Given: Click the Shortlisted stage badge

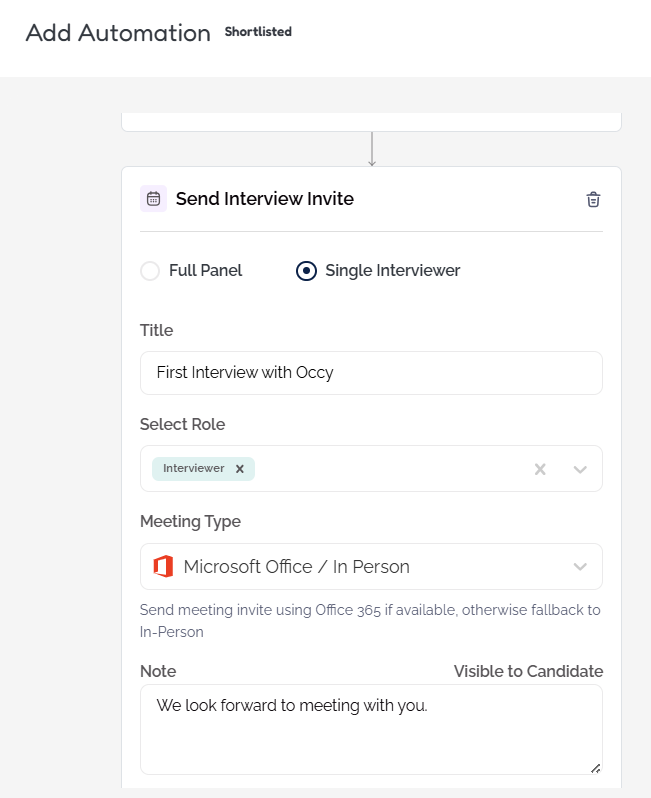Looking at the screenshot, I should click(x=258, y=32).
